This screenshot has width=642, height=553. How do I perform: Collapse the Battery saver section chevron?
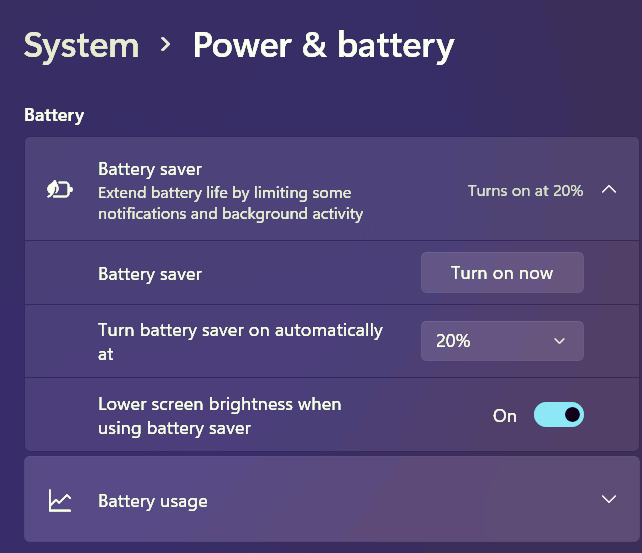tap(609, 190)
